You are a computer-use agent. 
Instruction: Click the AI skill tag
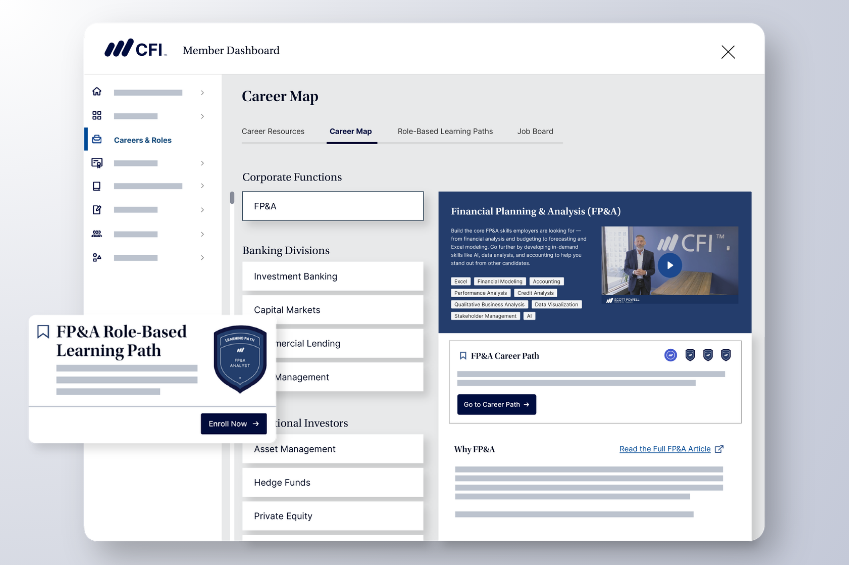530,316
